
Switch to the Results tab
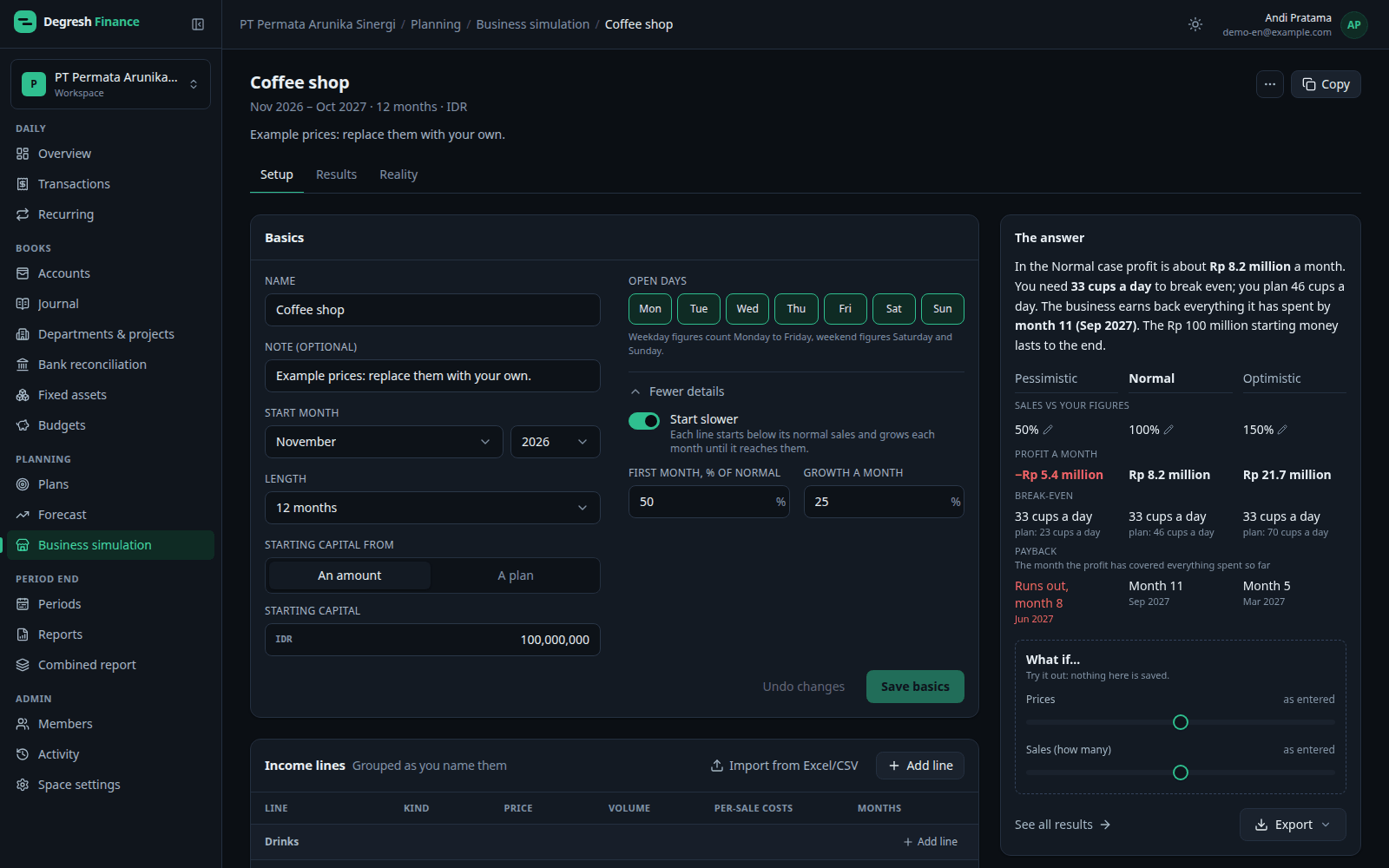336,174
